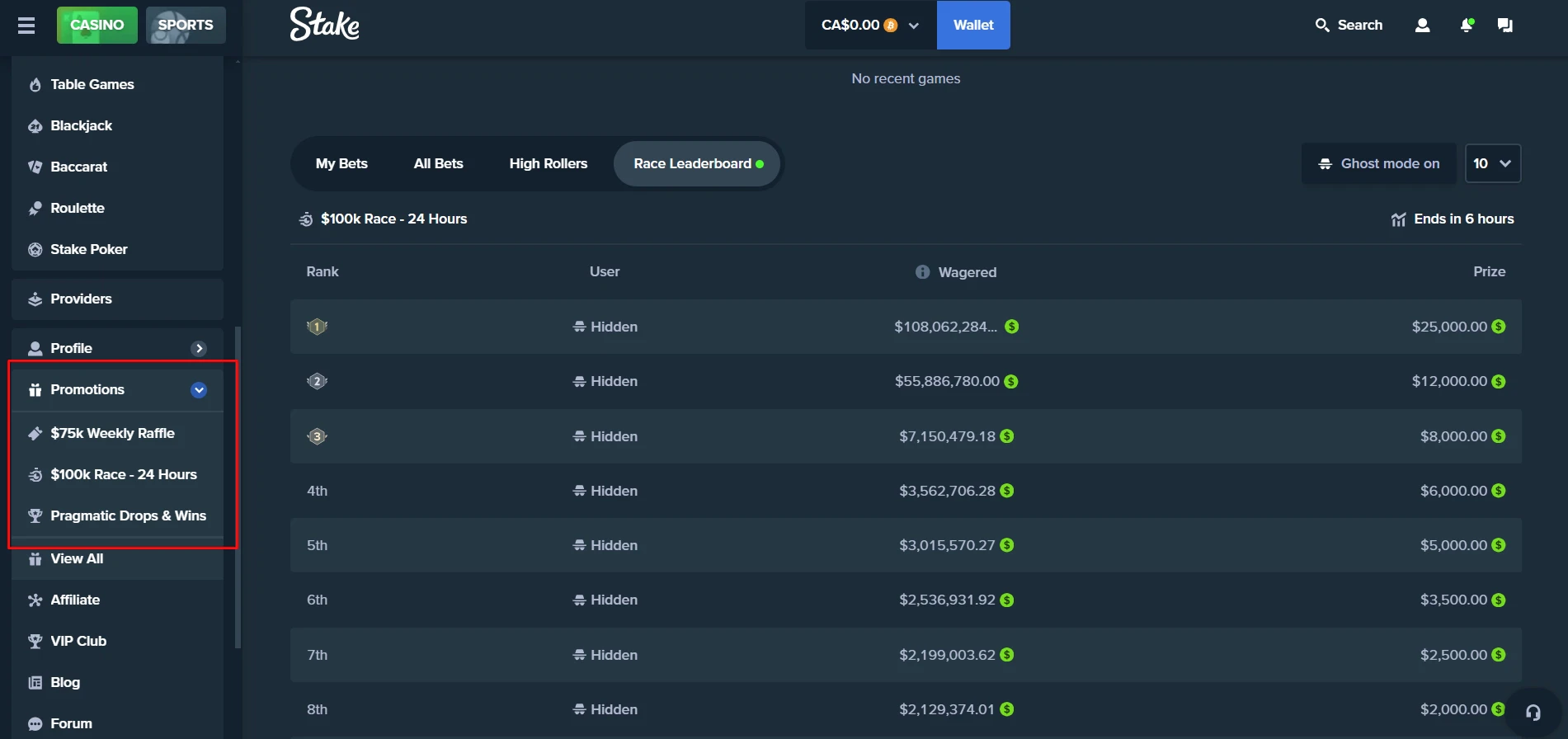Open the CA$0.00 balance currency dropdown

870,25
